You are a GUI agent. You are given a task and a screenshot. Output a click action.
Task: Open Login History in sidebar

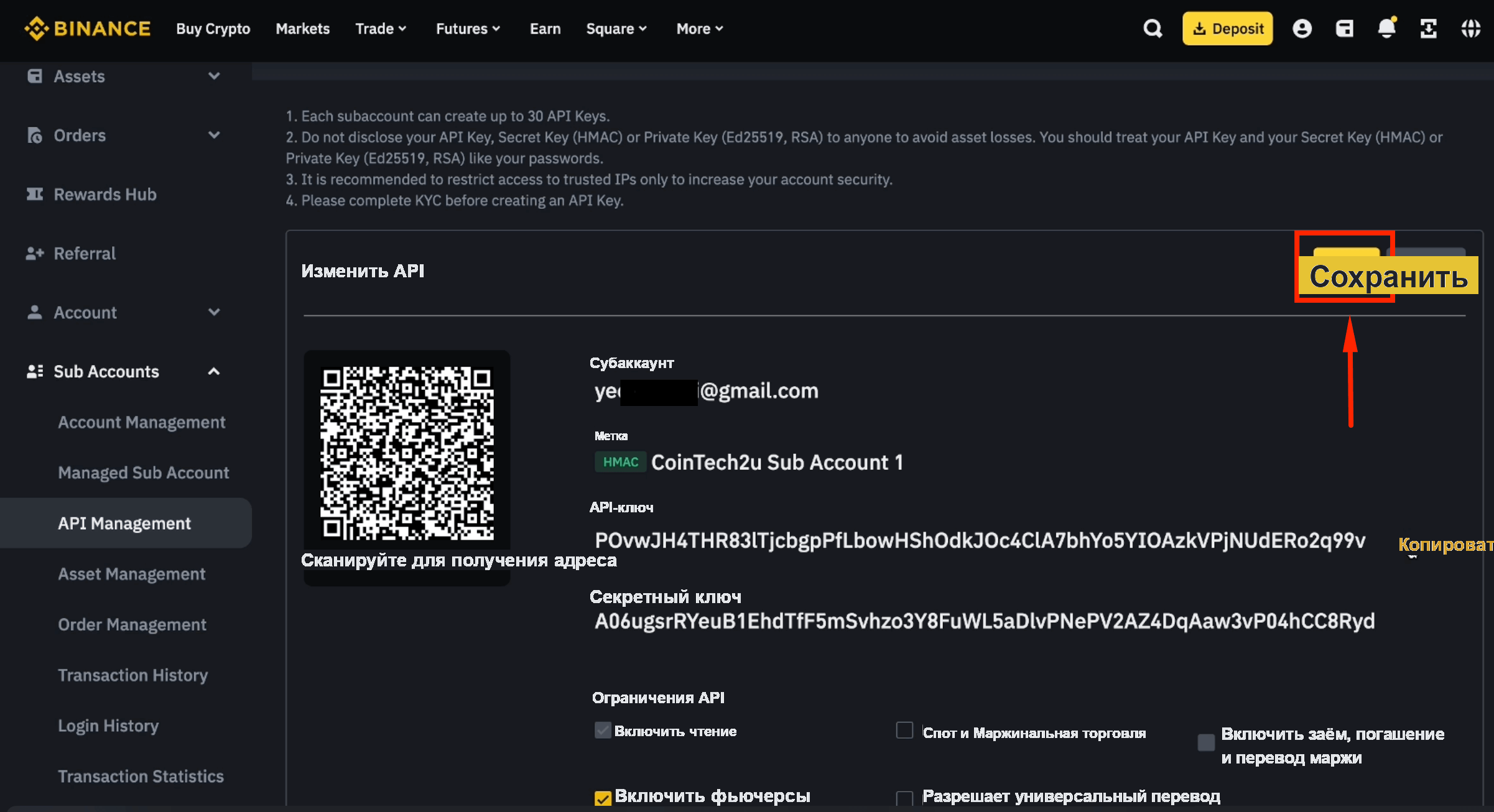[109, 726]
